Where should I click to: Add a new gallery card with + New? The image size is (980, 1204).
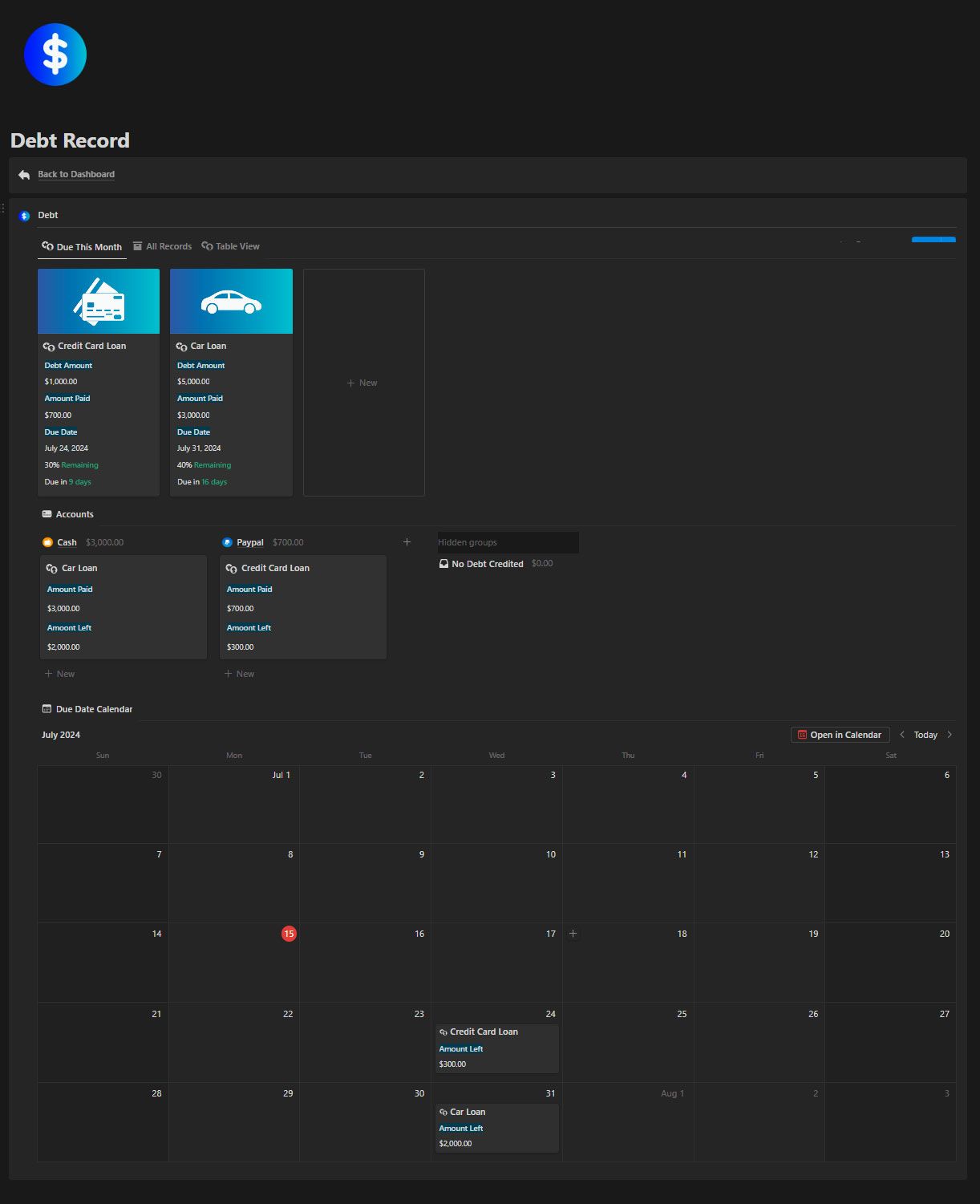pos(363,383)
